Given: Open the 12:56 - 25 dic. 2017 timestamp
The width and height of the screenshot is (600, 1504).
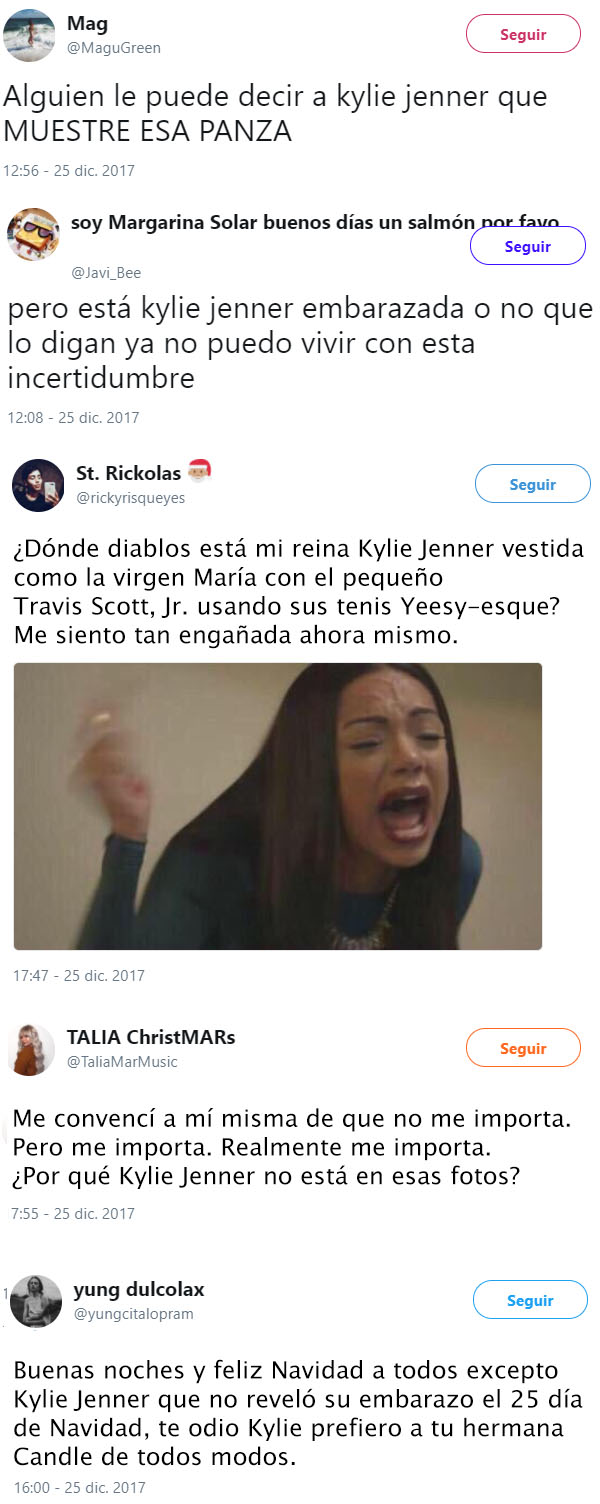Looking at the screenshot, I should click(x=69, y=170).
